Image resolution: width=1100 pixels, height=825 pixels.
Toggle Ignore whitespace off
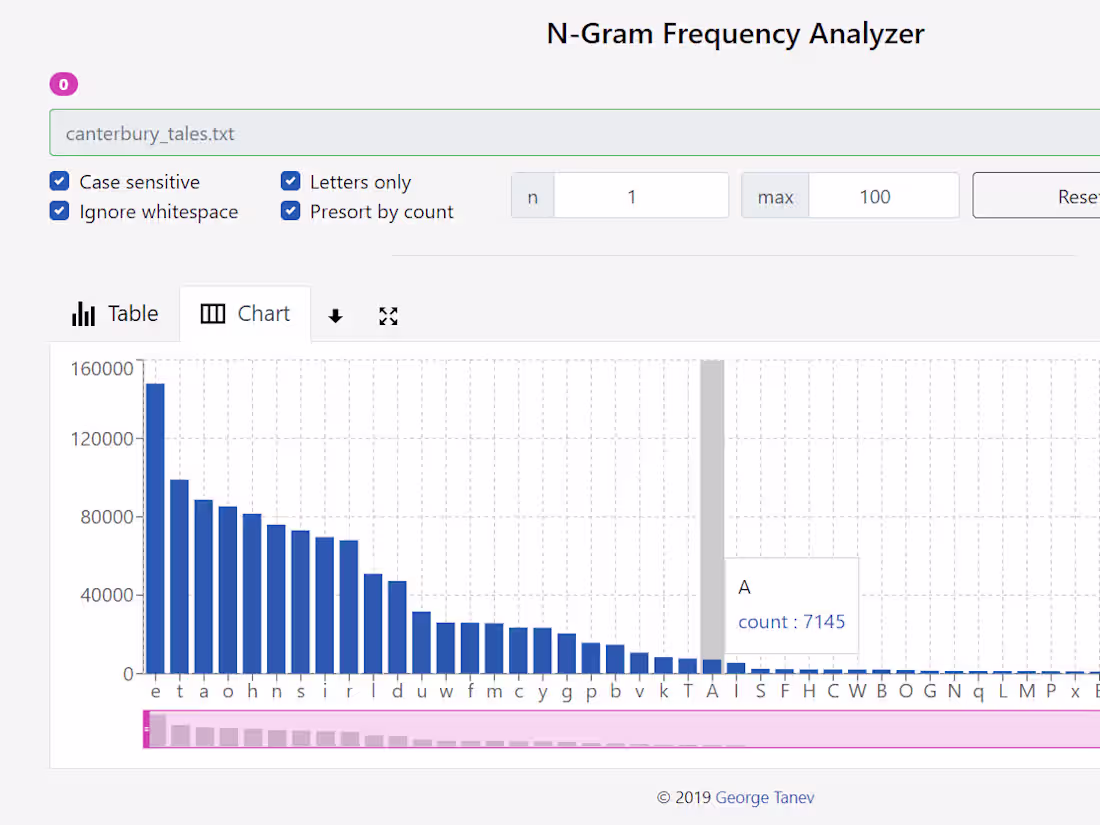[x=59, y=211]
